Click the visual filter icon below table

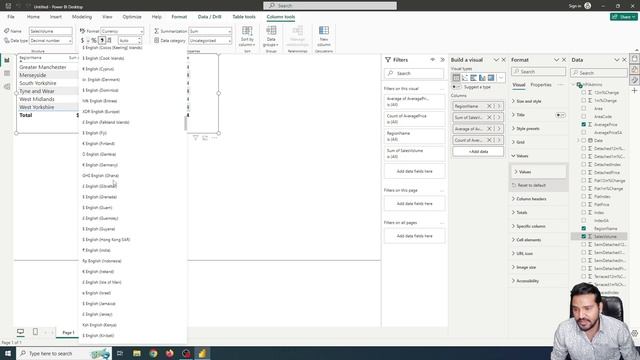coord(196,138)
